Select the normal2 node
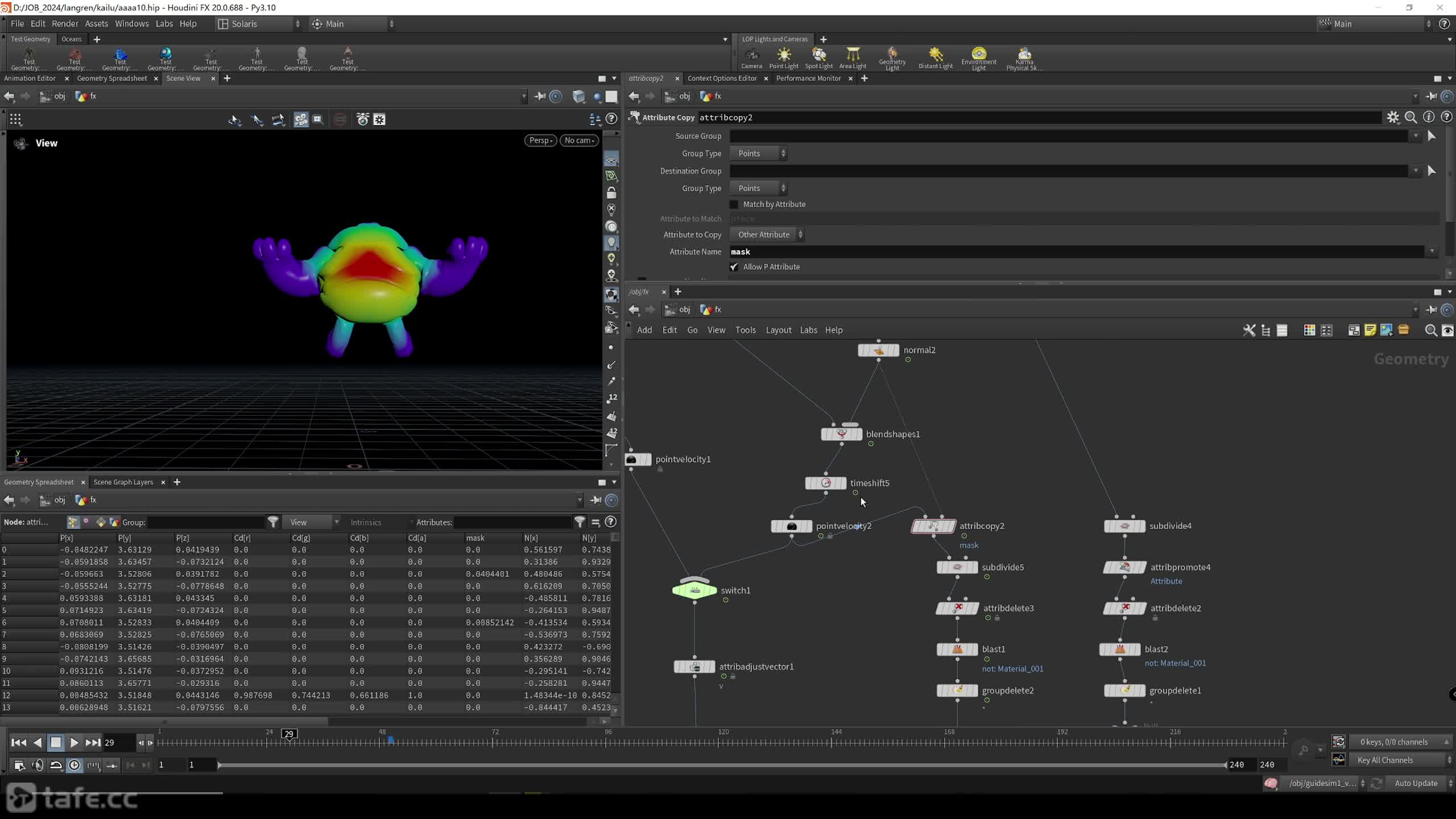Image resolution: width=1456 pixels, height=819 pixels. coord(878,350)
